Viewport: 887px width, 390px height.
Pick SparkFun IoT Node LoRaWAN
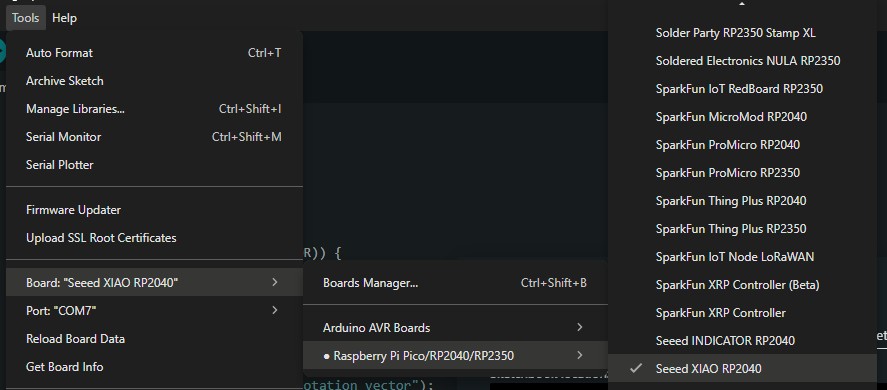click(742, 257)
